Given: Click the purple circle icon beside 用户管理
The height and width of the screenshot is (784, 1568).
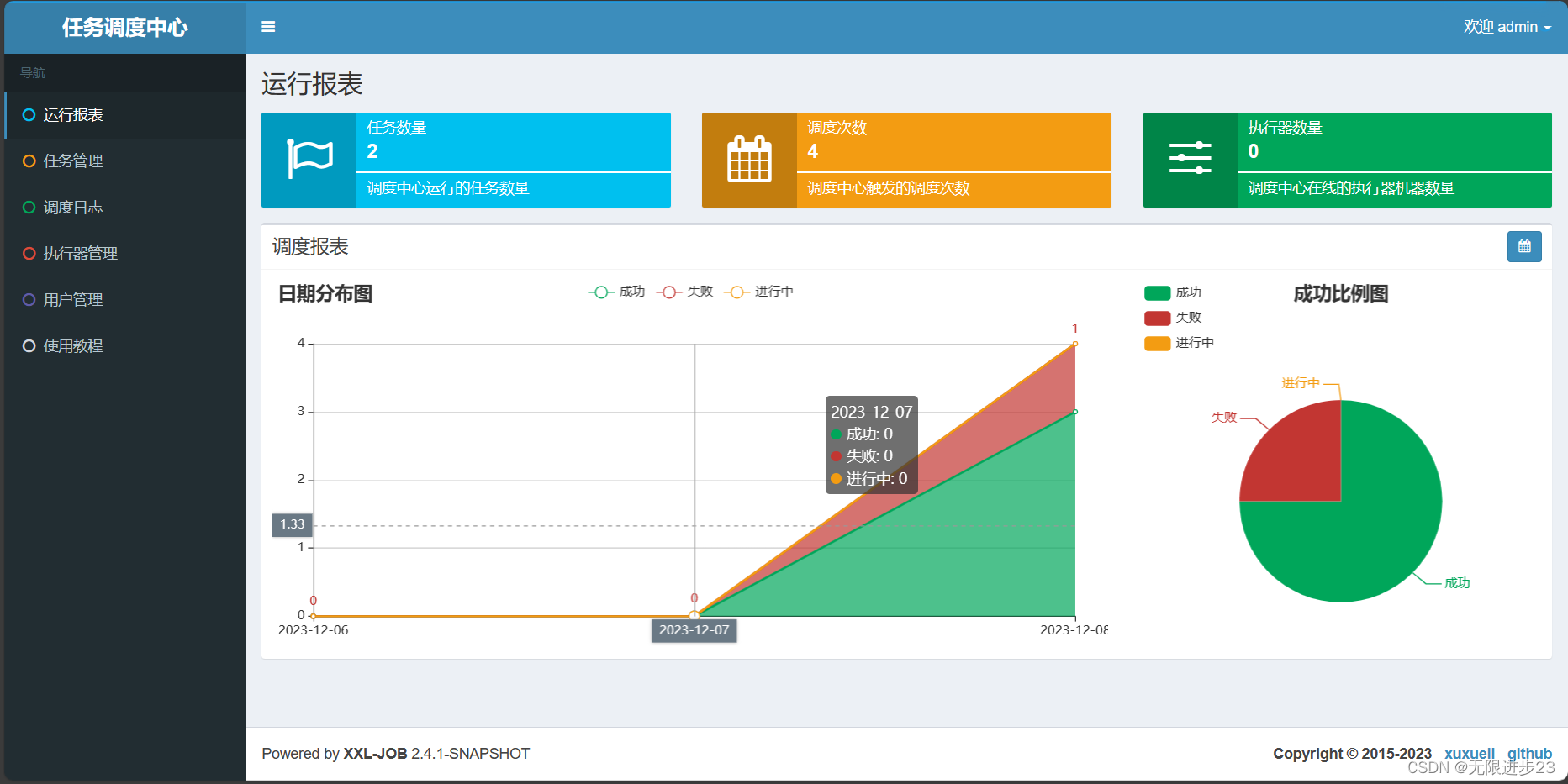Looking at the screenshot, I should [29, 300].
